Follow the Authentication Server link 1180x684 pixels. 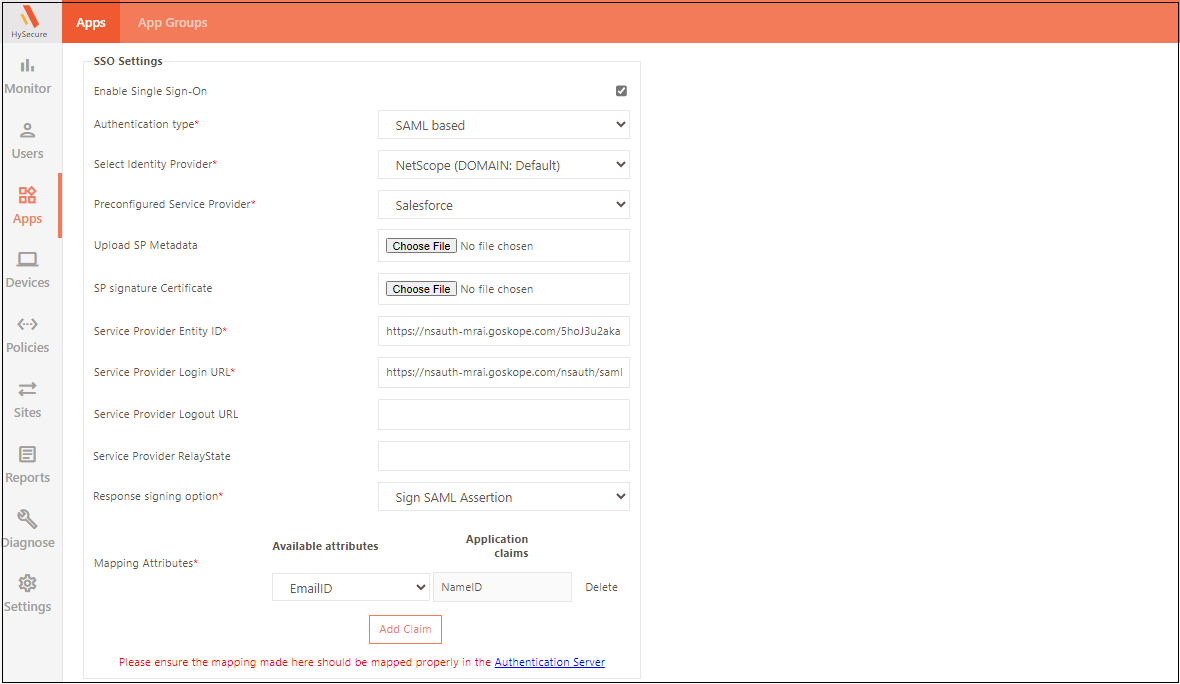[549, 662]
